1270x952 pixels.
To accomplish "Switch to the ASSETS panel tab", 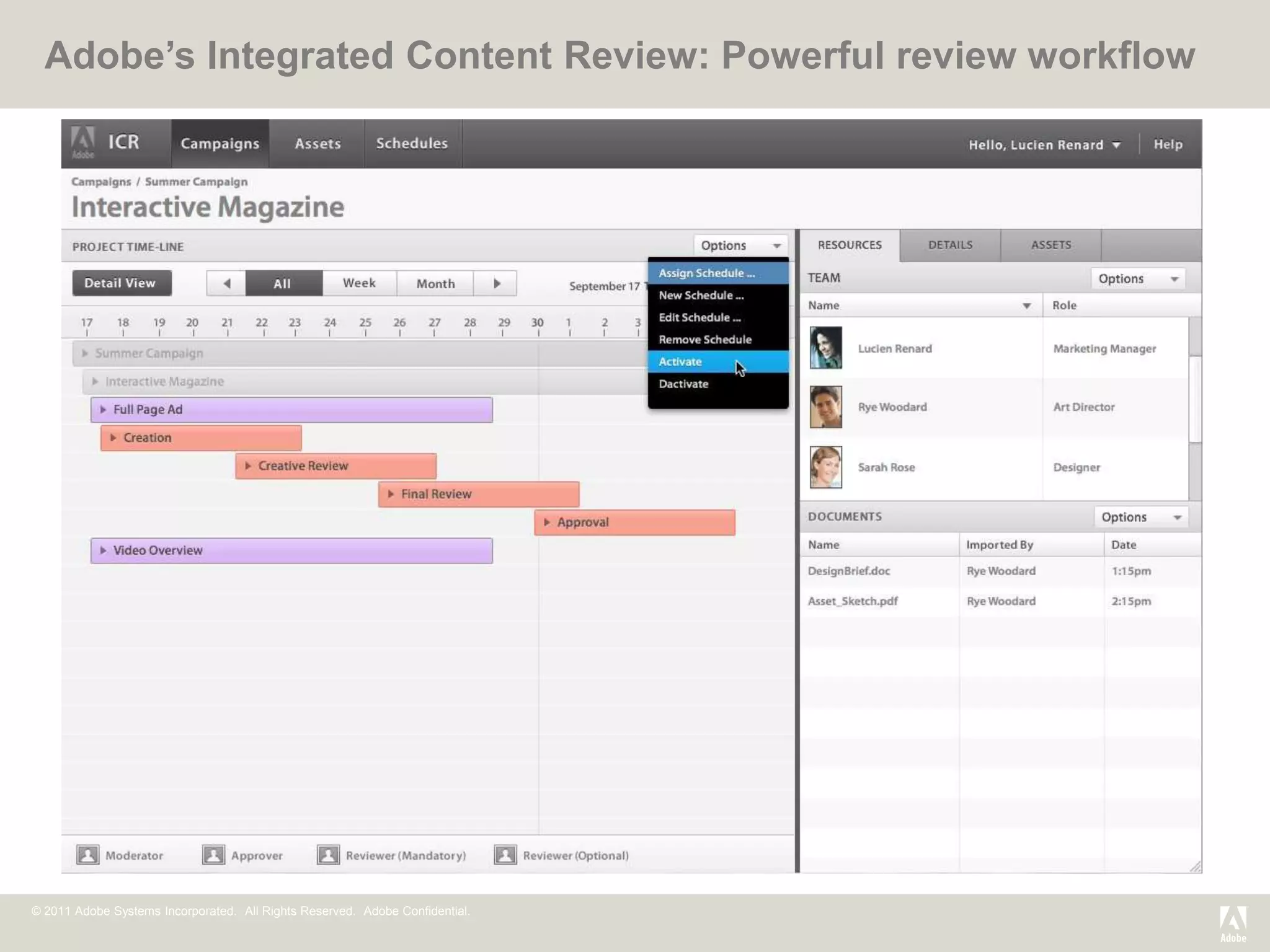I will pos(1051,245).
